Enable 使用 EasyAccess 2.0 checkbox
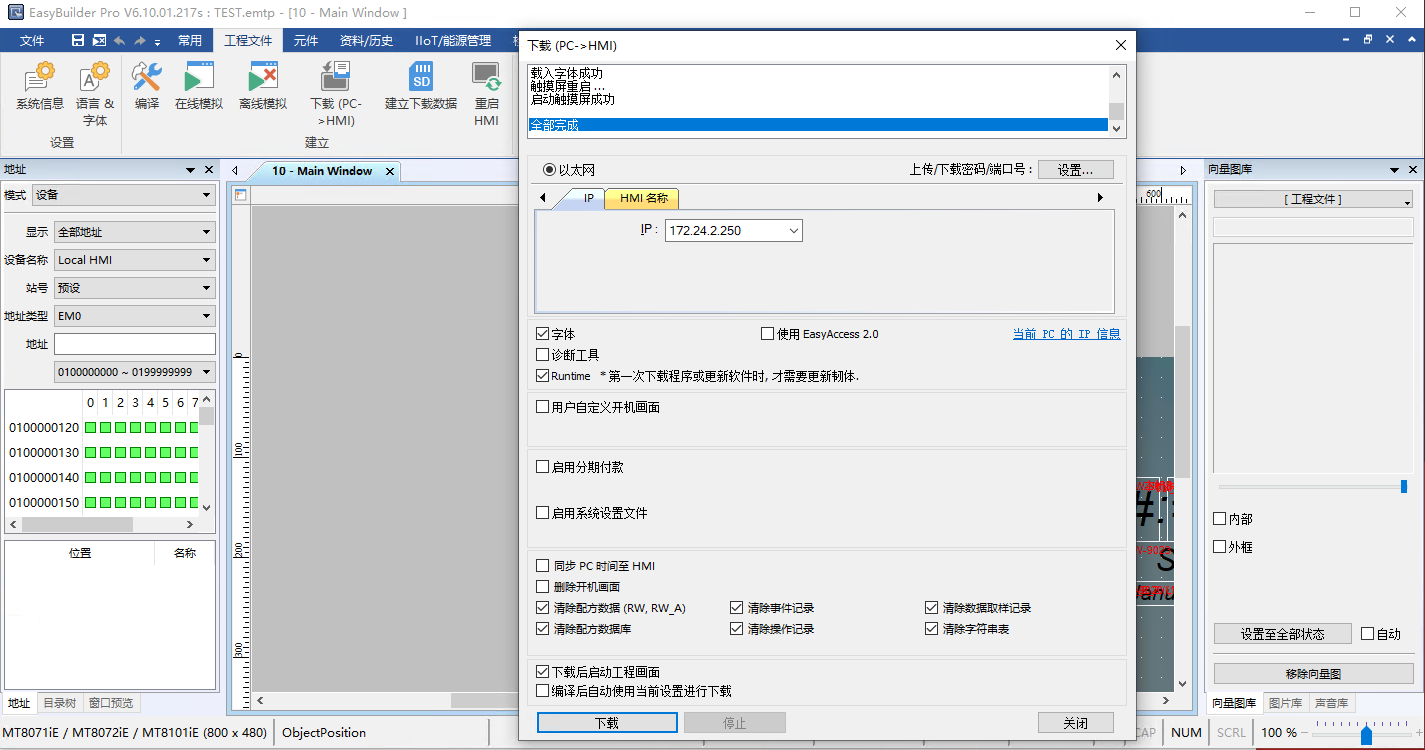The height and width of the screenshot is (750, 1425). (x=768, y=334)
